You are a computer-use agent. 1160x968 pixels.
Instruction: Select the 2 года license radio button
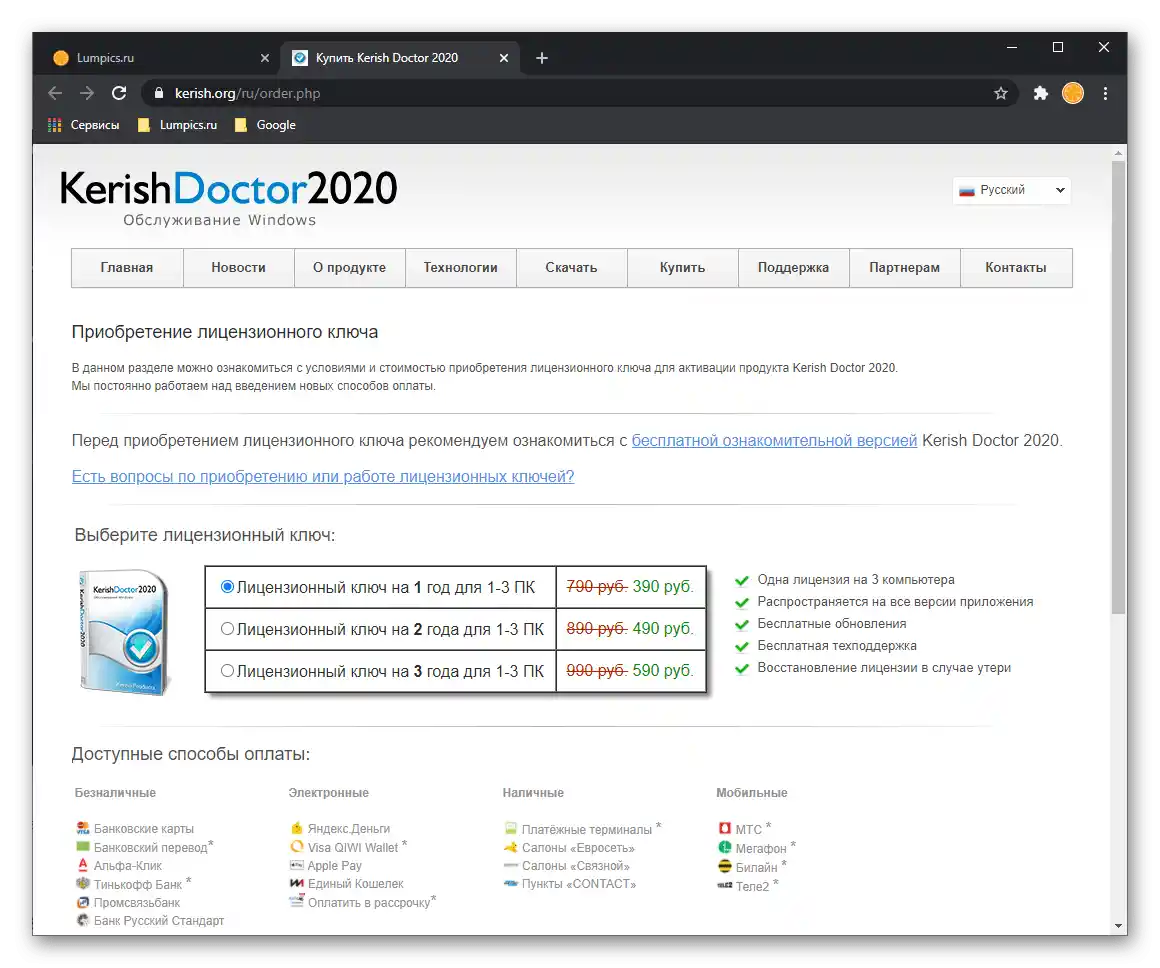coord(228,628)
